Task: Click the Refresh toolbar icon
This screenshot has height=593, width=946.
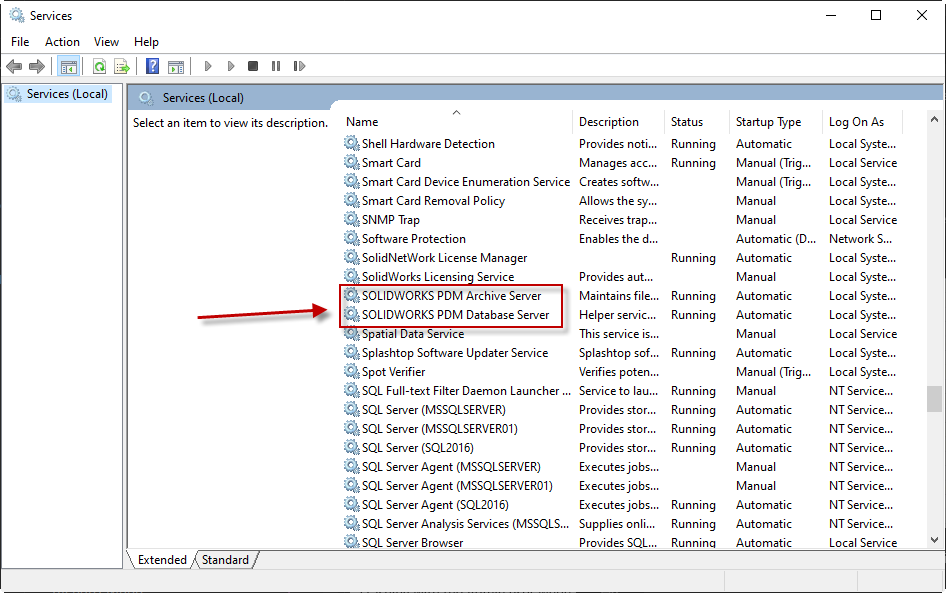Action: coord(100,66)
